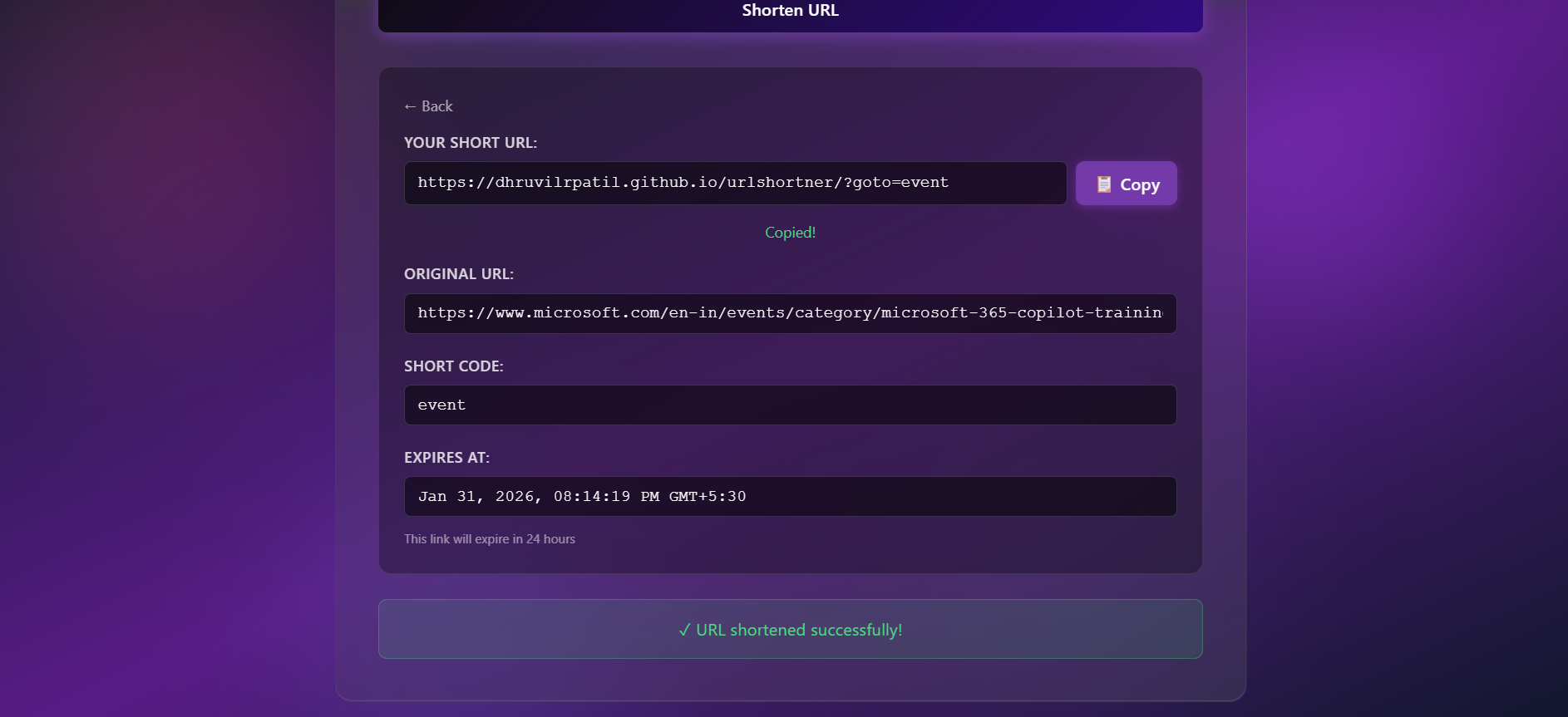Click the expiry date field showing Jan 31
The image size is (1568, 717).
[790, 496]
